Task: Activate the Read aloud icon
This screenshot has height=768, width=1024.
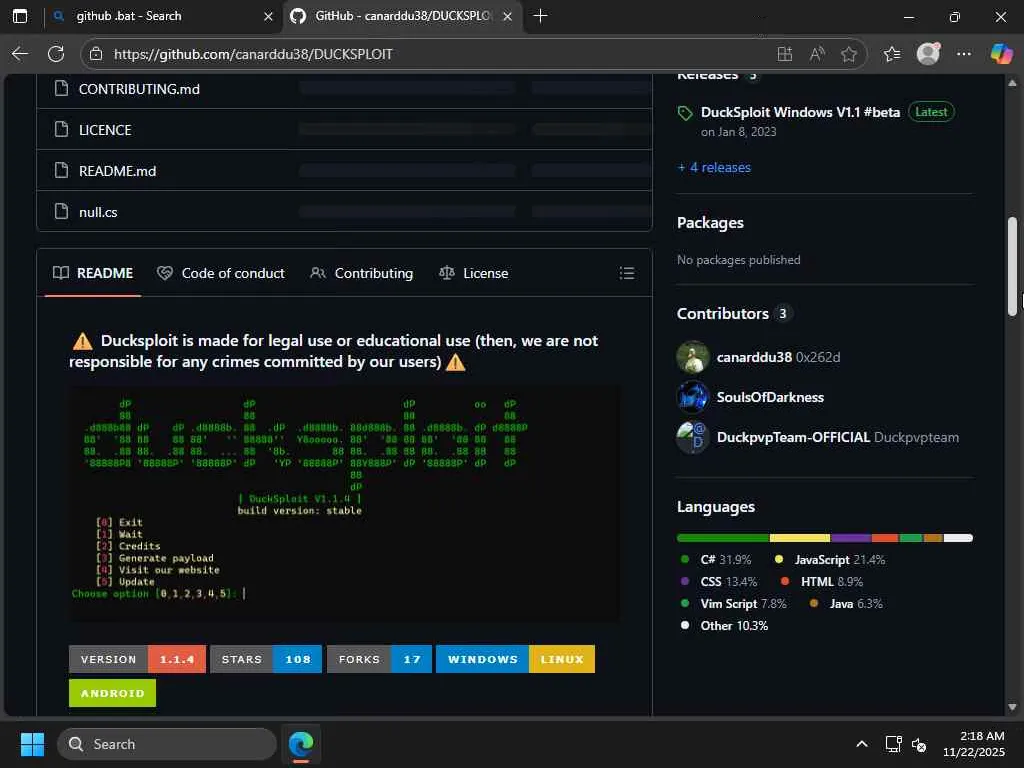Action: tap(816, 54)
